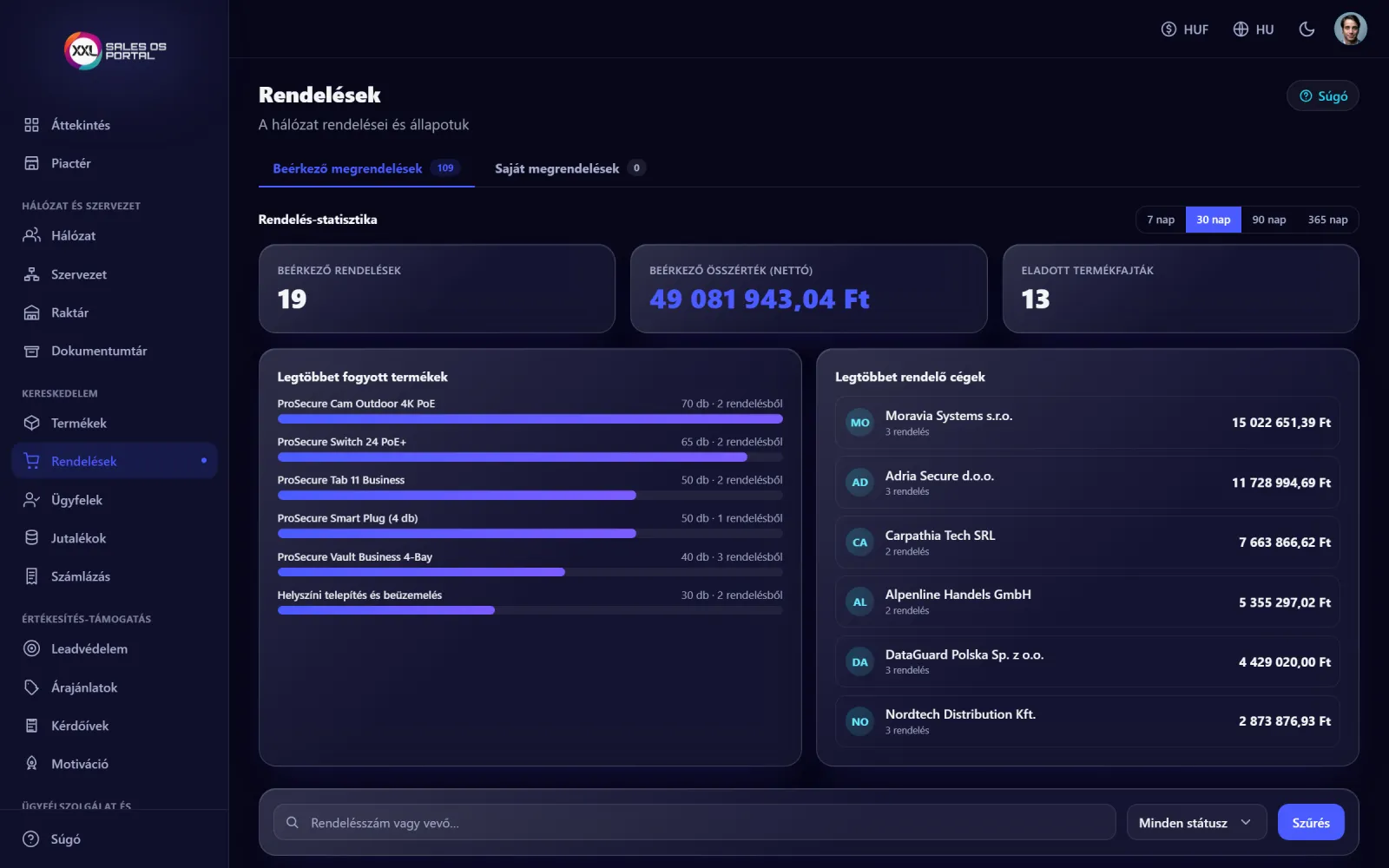This screenshot has width=1389, height=868.
Task: Click the top-right Súgó button
Action: pyautogui.click(x=1323, y=95)
